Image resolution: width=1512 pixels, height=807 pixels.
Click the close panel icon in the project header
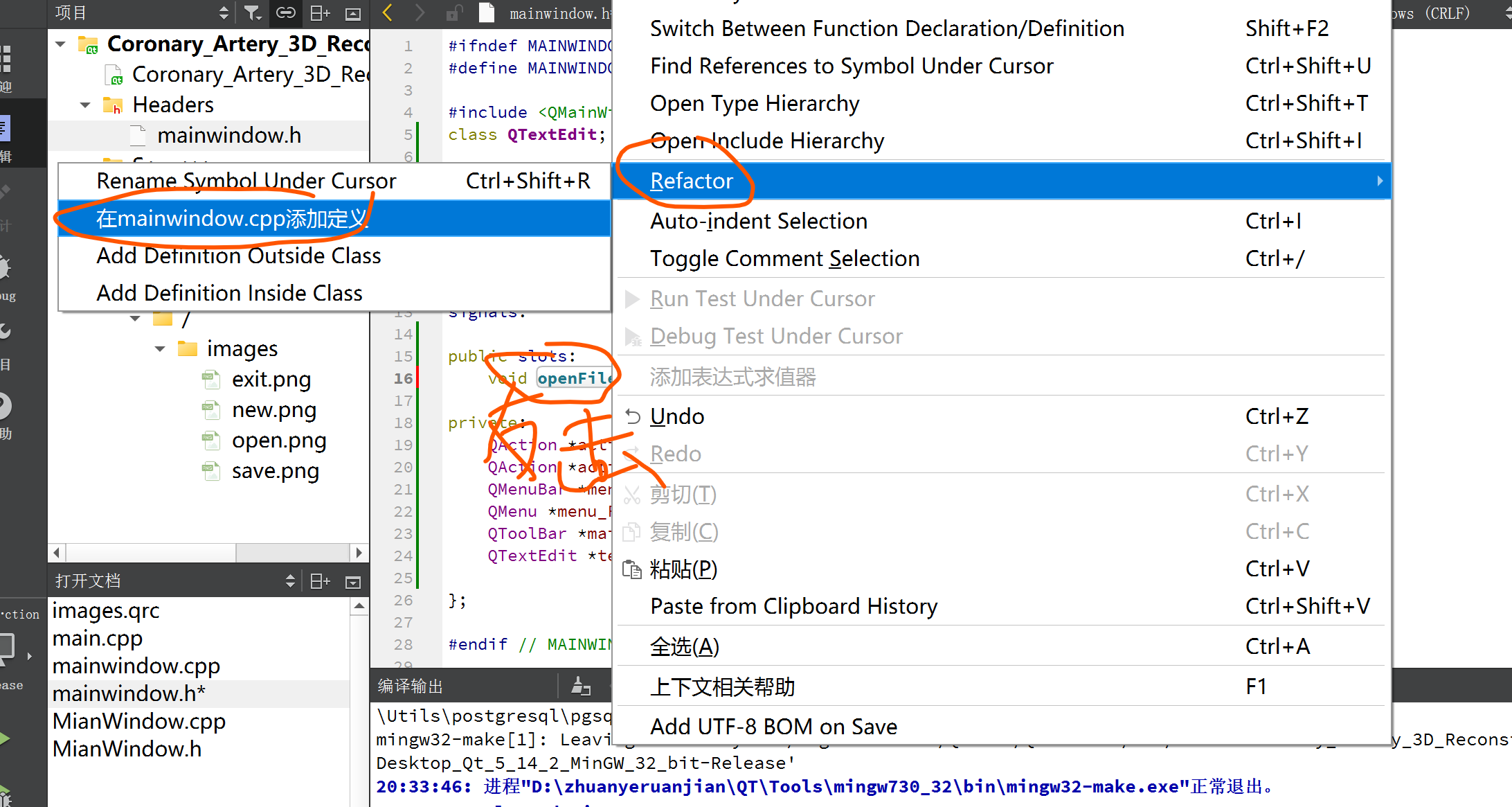pyautogui.click(x=353, y=13)
